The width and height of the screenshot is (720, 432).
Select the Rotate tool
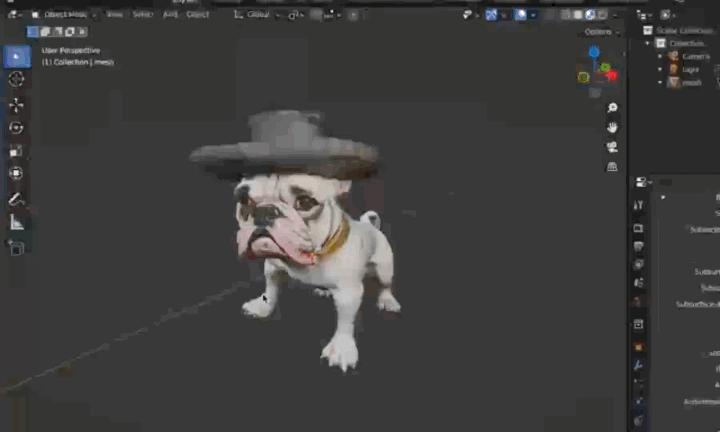[x=17, y=128]
